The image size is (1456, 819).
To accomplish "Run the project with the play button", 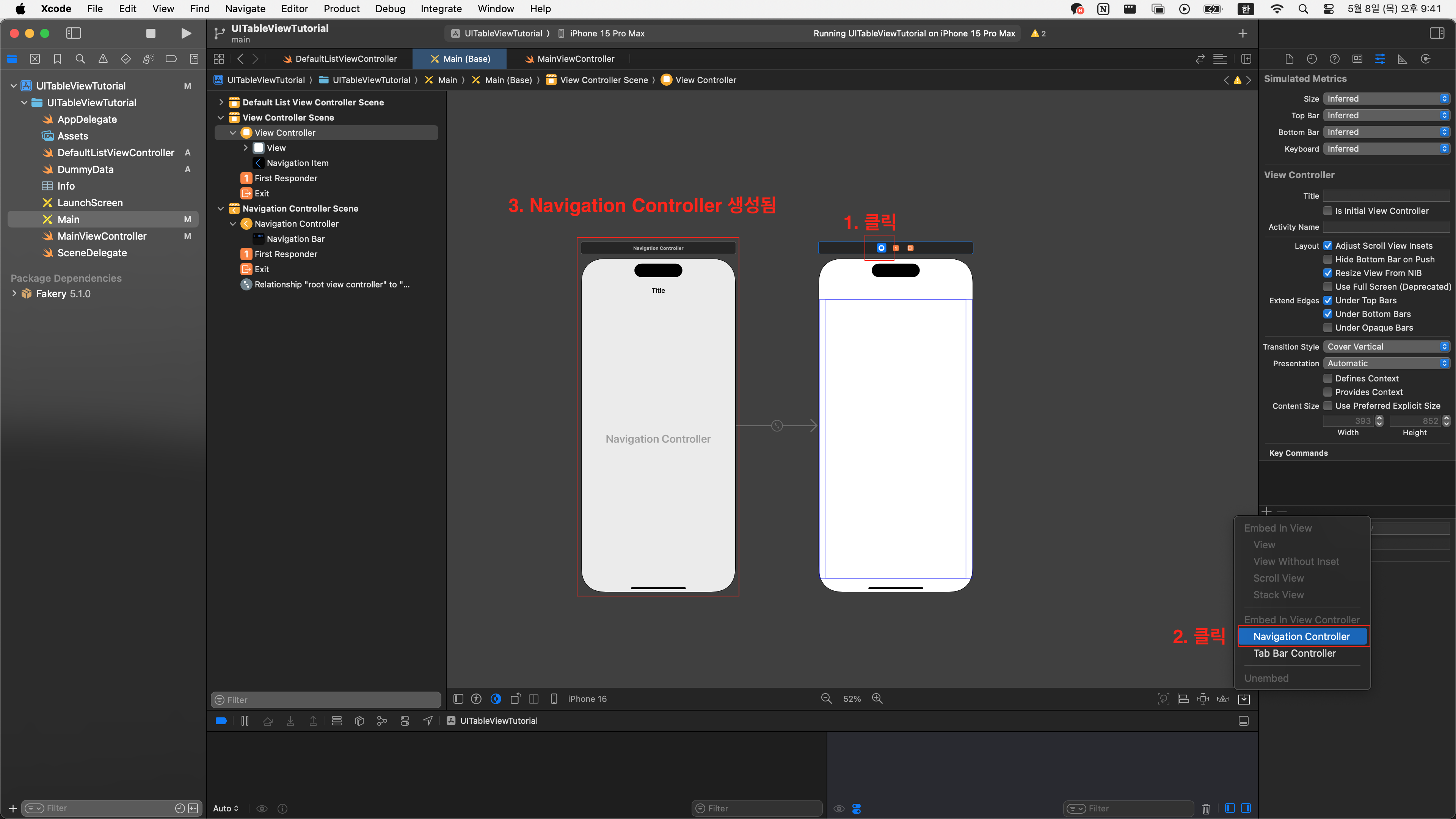I will (x=185, y=33).
